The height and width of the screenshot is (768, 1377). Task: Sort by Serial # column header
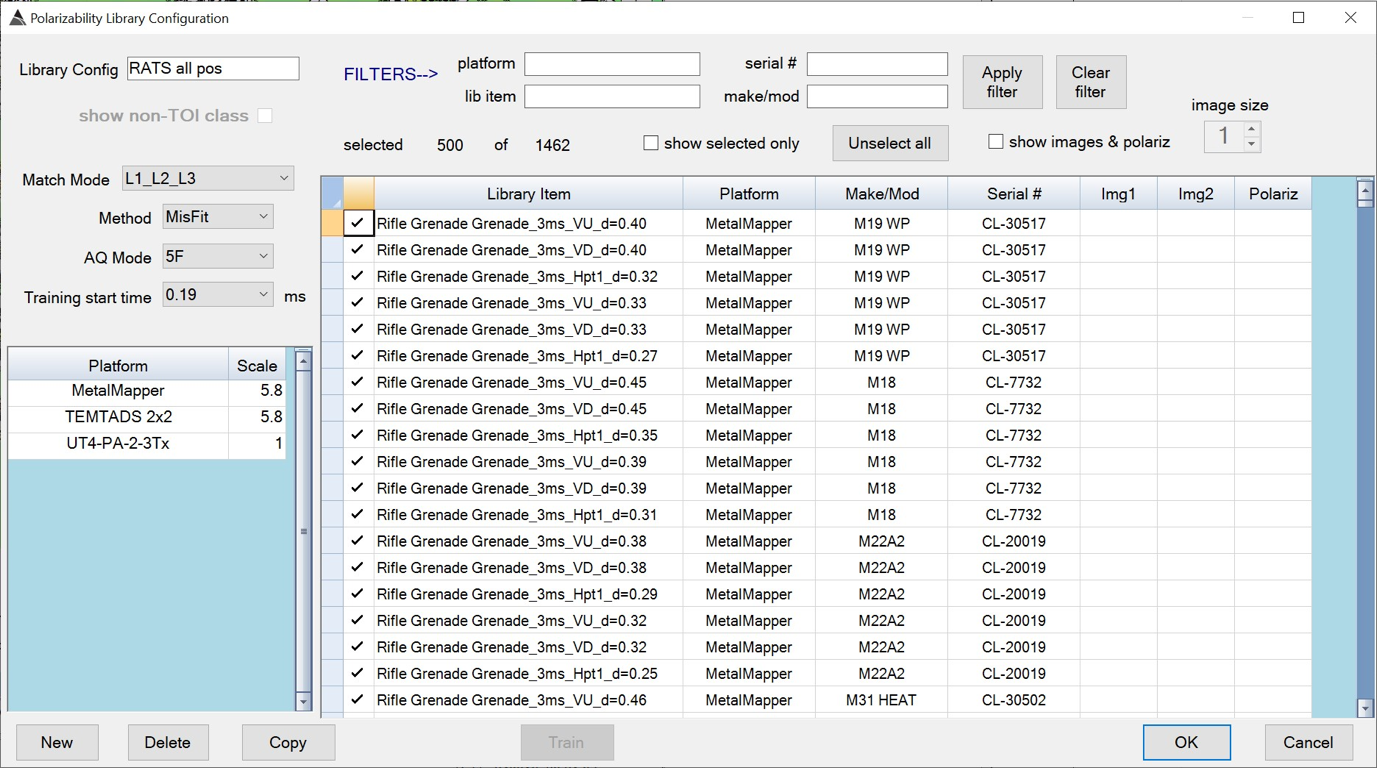click(1014, 194)
